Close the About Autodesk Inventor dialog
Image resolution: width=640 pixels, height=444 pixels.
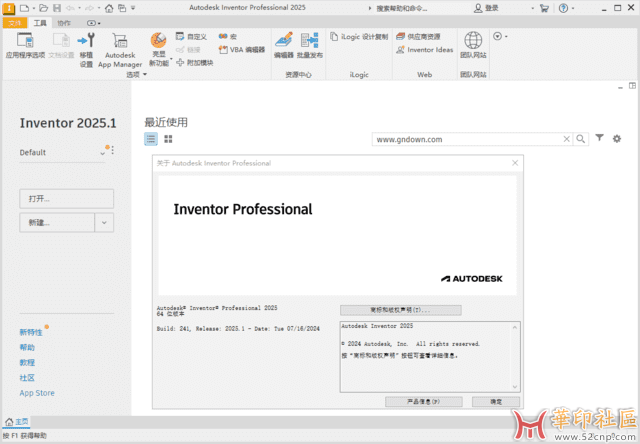[515, 163]
